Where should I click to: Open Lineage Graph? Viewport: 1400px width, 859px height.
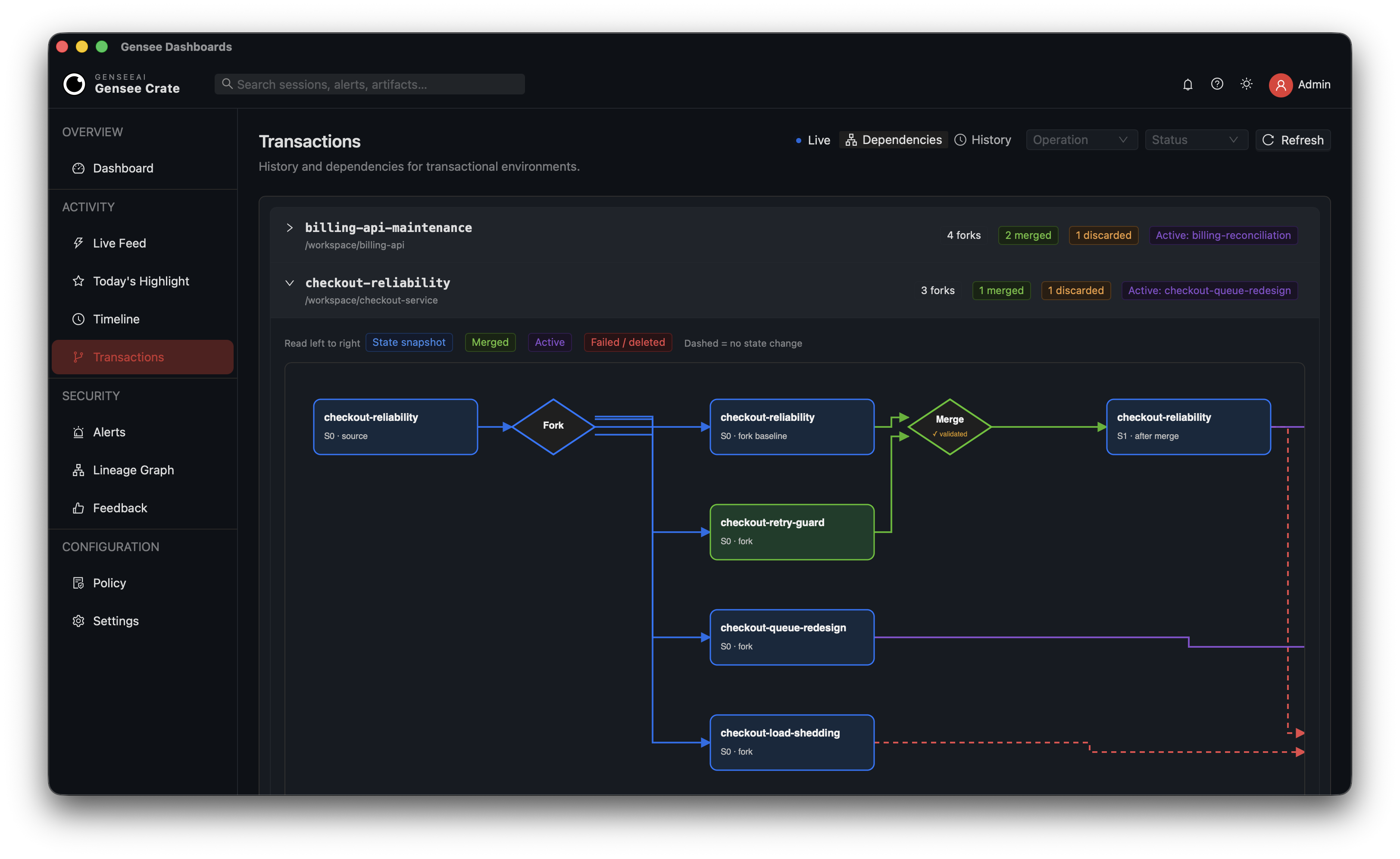tap(143, 470)
